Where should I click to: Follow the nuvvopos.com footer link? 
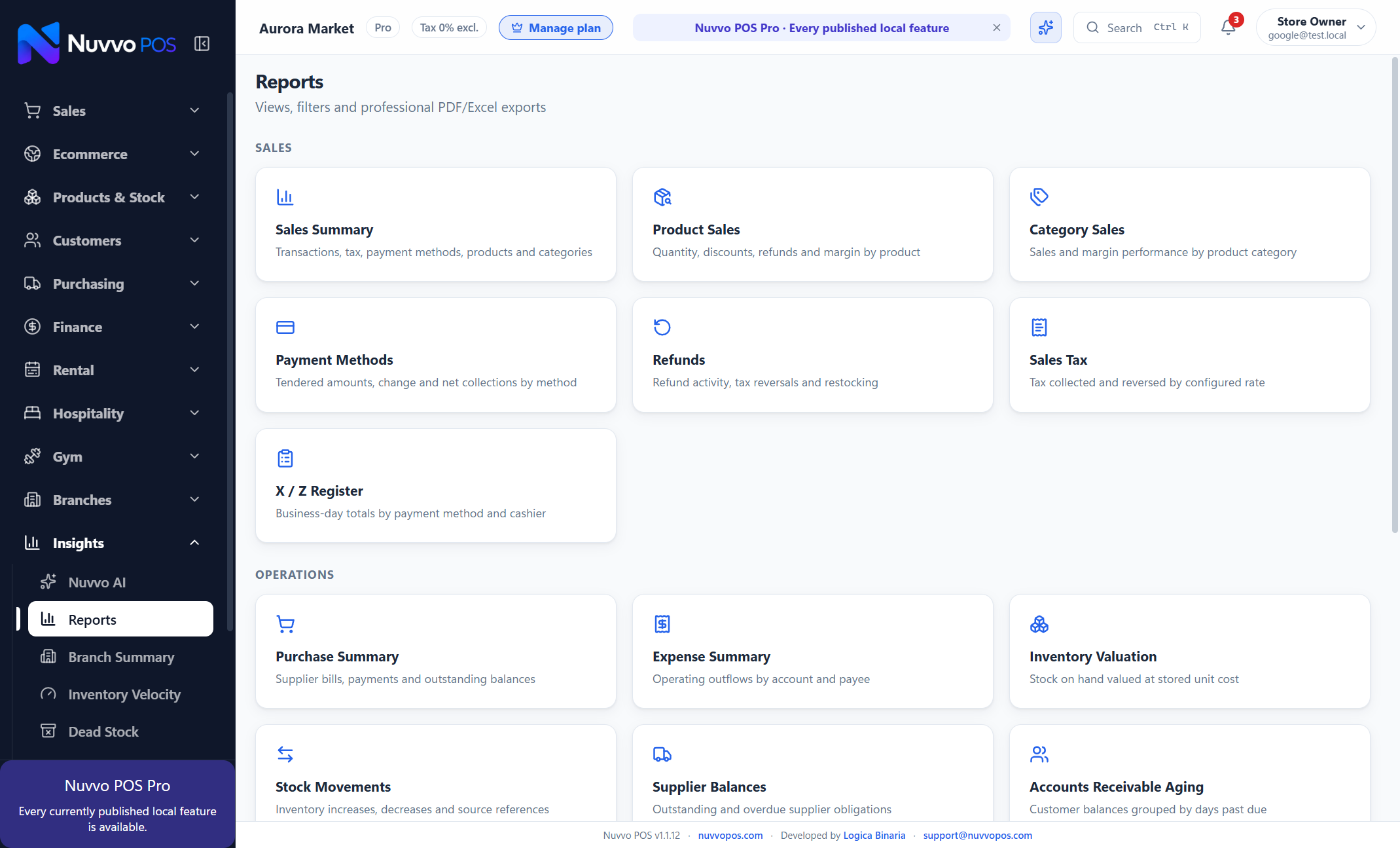point(730,836)
